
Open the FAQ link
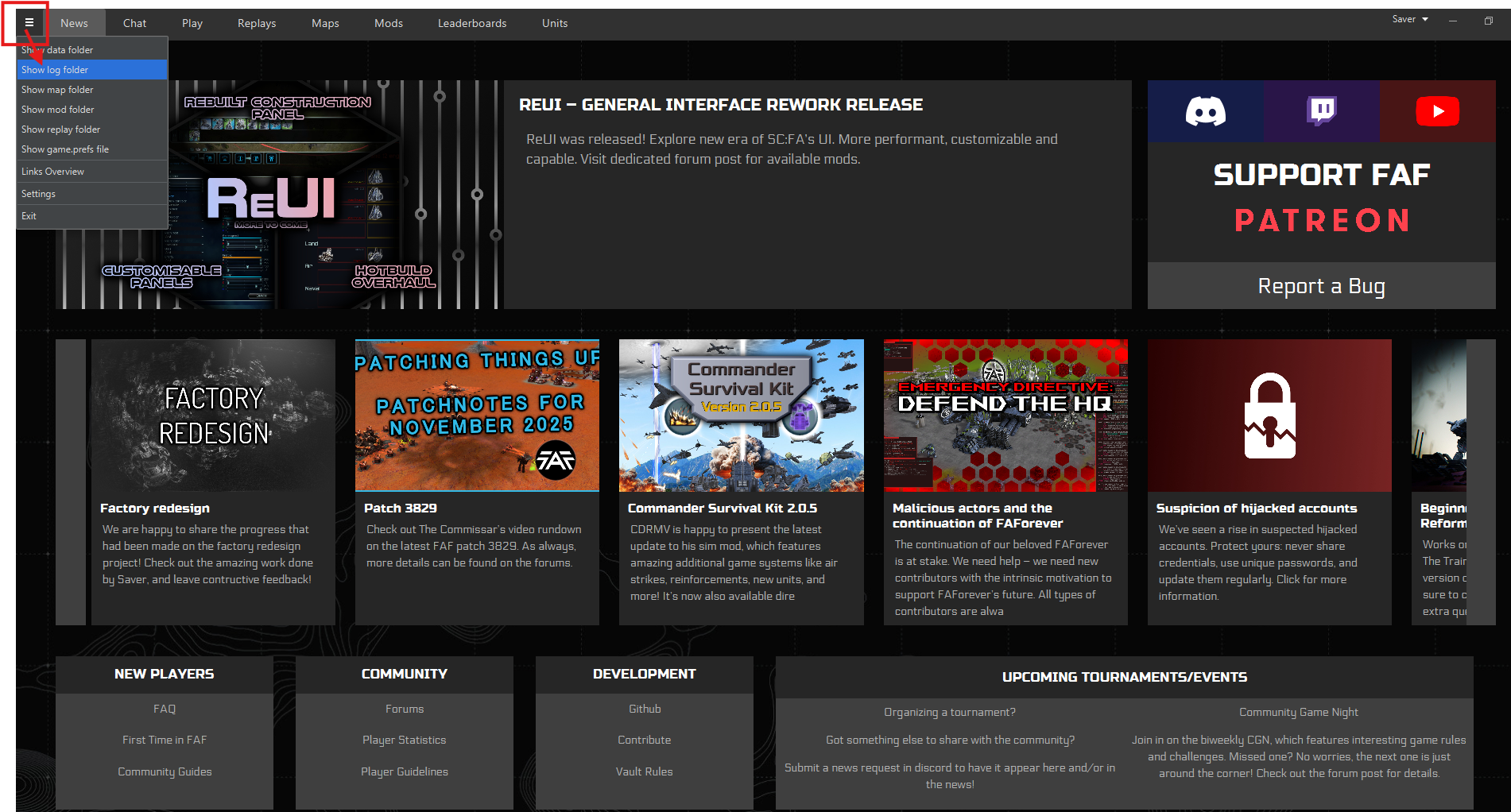[165, 709]
